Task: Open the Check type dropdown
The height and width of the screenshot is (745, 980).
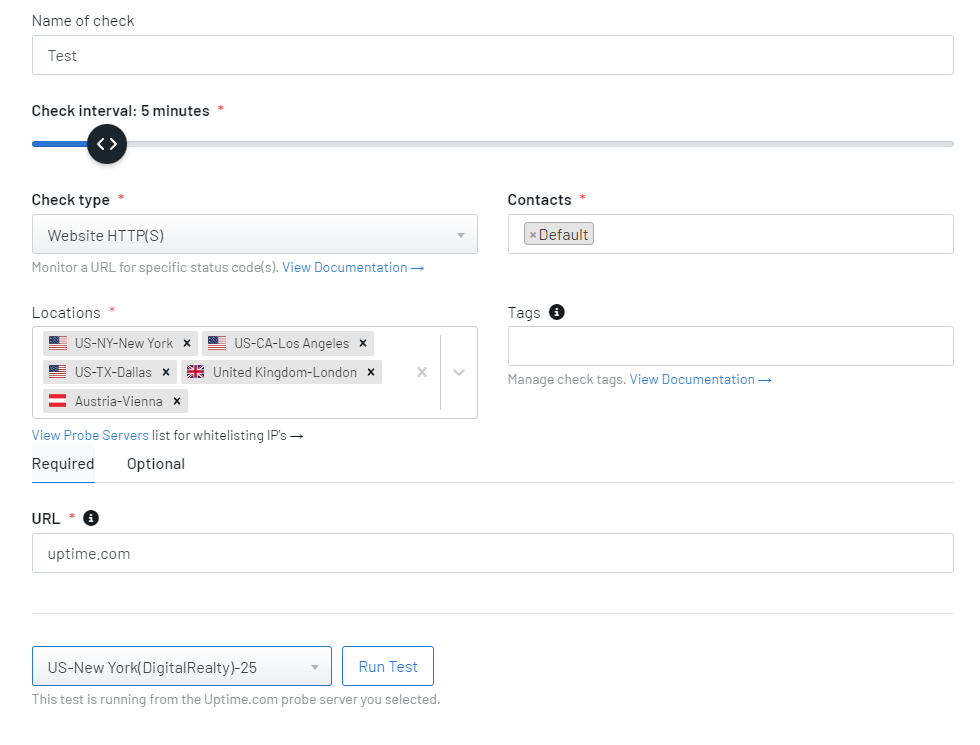Action: pos(254,234)
